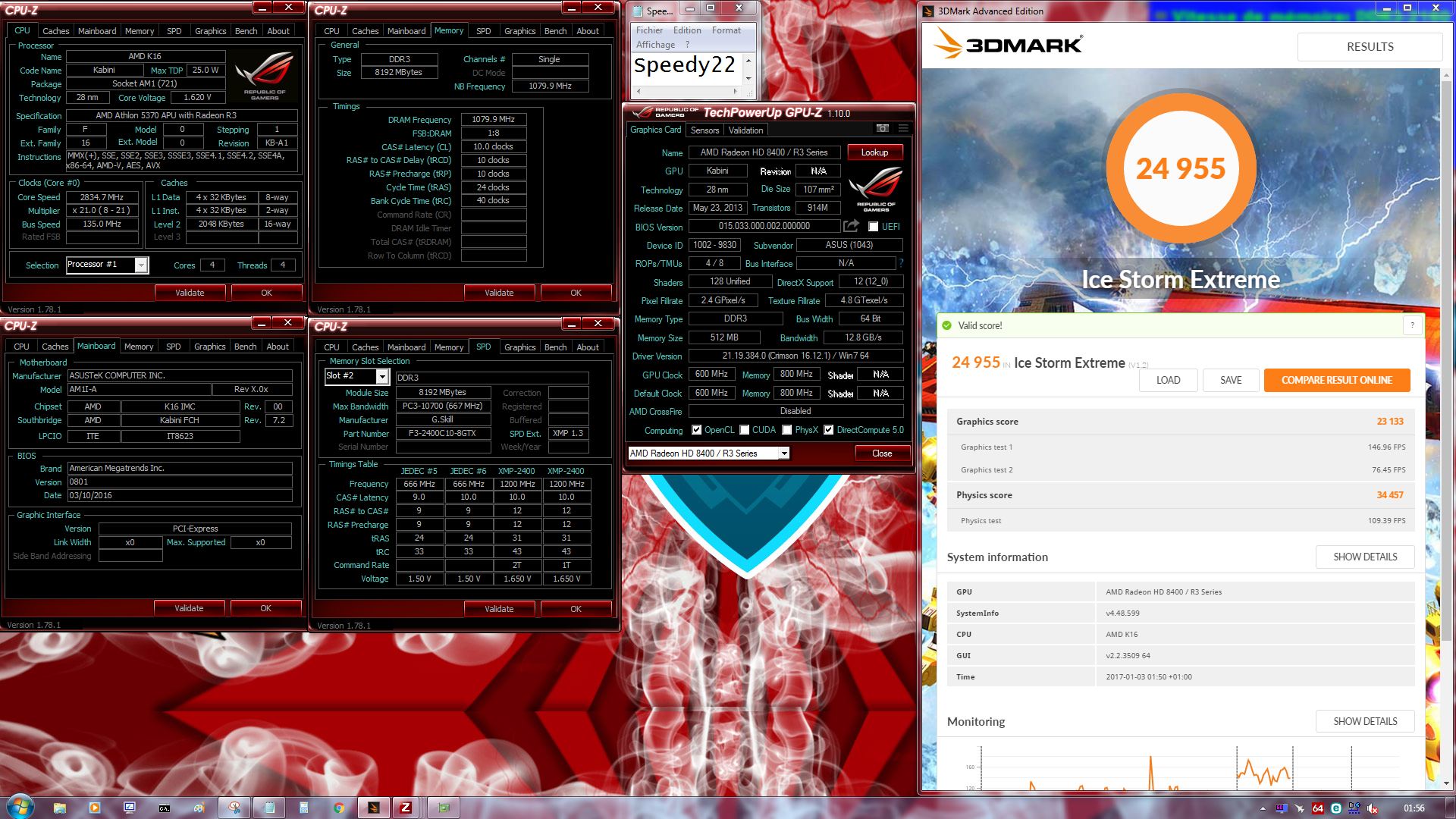Viewport: 1456px width, 819px height.
Task: Switch to the Notepad taskbar button
Action: click(x=269, y=808)
